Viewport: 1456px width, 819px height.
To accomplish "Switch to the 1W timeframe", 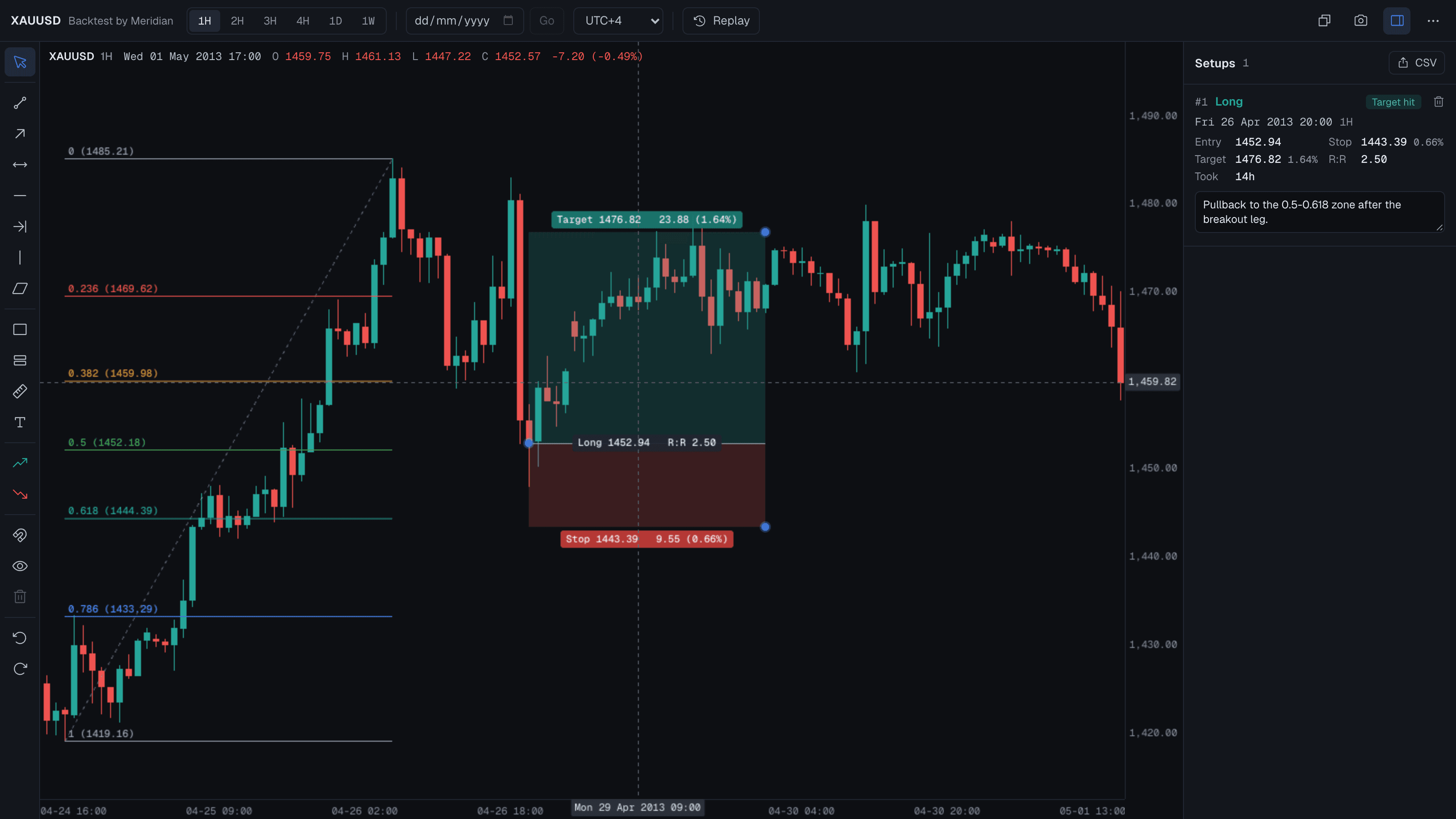I will coord(369,21).
